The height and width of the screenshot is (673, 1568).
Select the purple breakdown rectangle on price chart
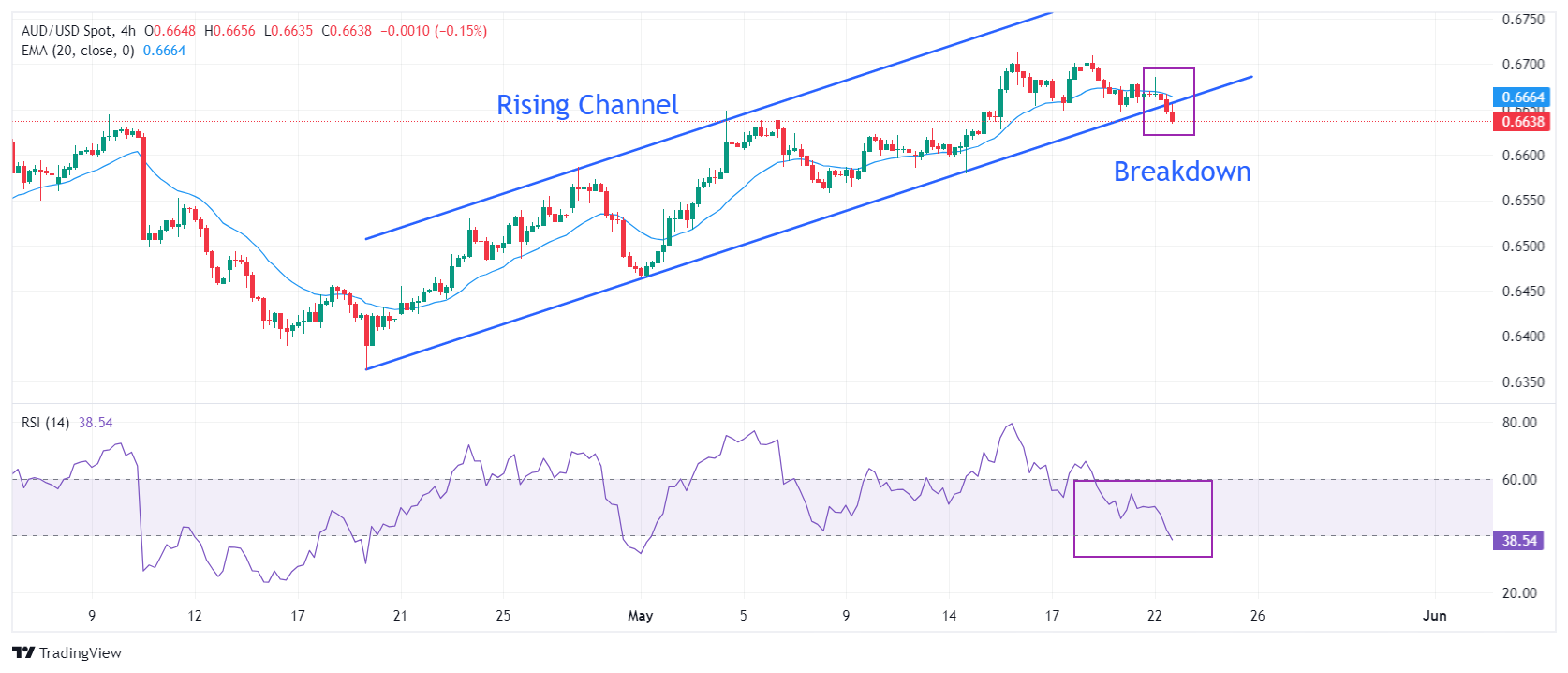1169,68
